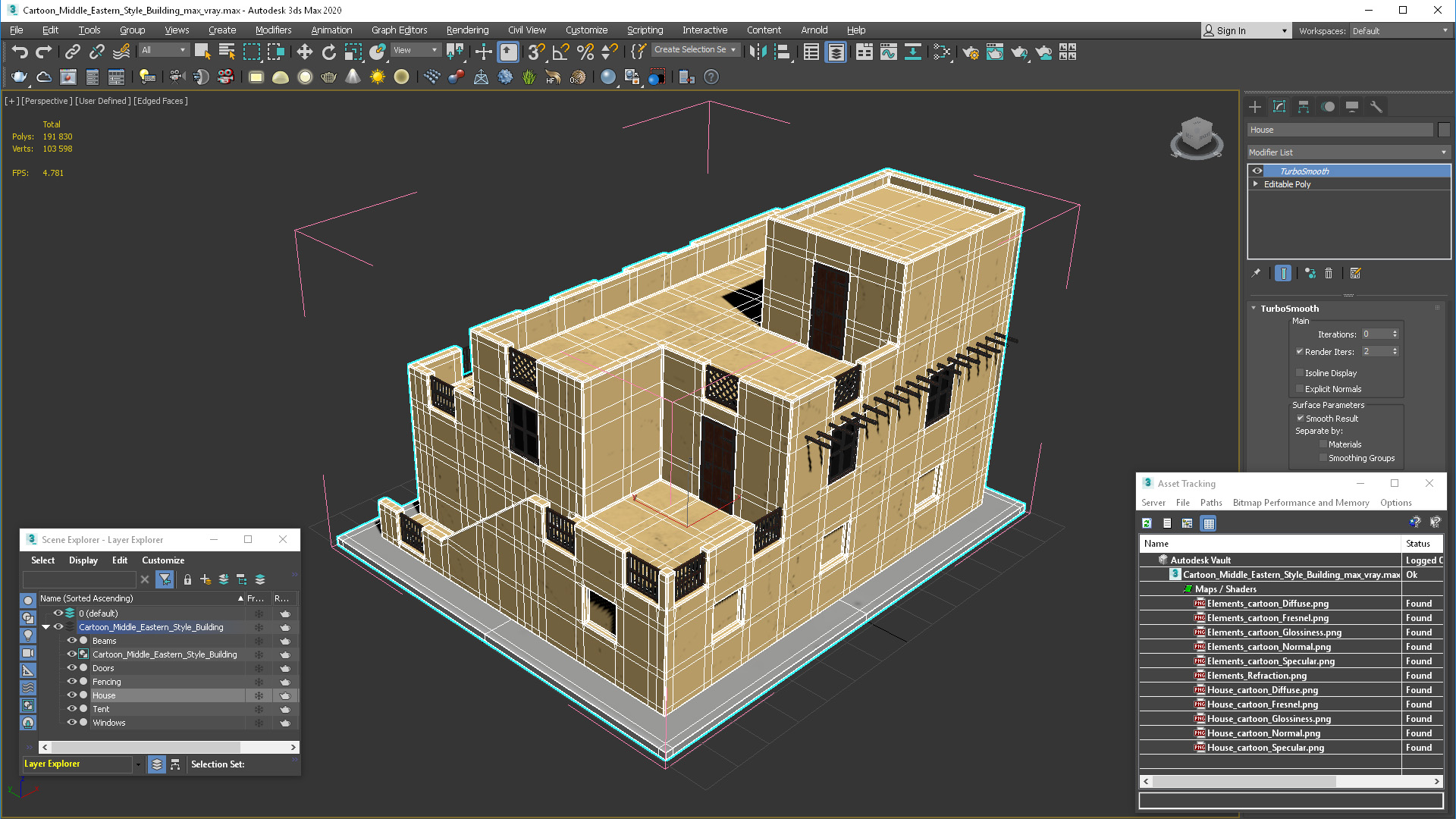Open the Layer Explorer type dropdown arrow

(138, 764)
